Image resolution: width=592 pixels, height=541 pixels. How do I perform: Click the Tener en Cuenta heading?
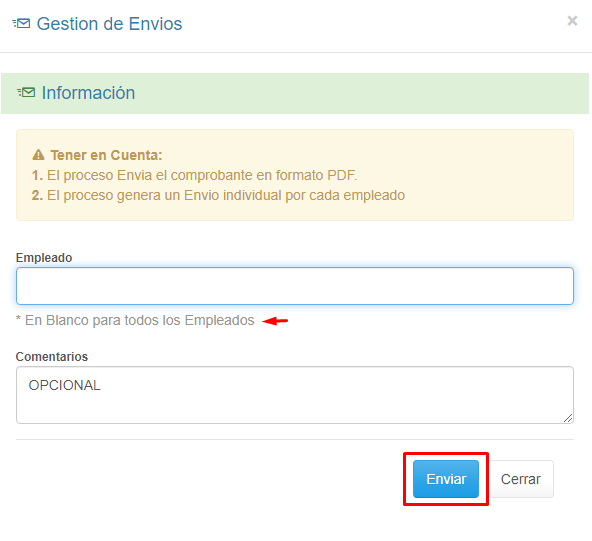click(106, 155)
